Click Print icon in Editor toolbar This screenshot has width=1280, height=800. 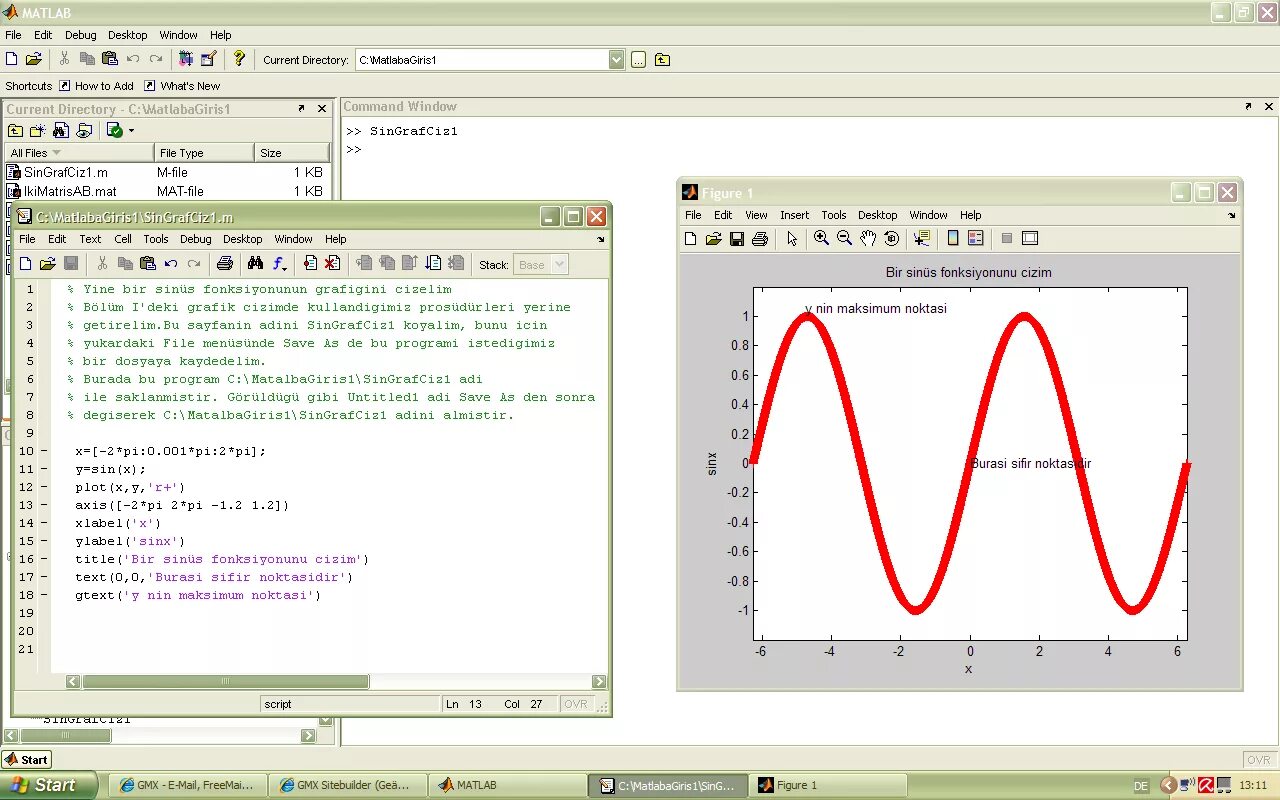pos(225,263)
